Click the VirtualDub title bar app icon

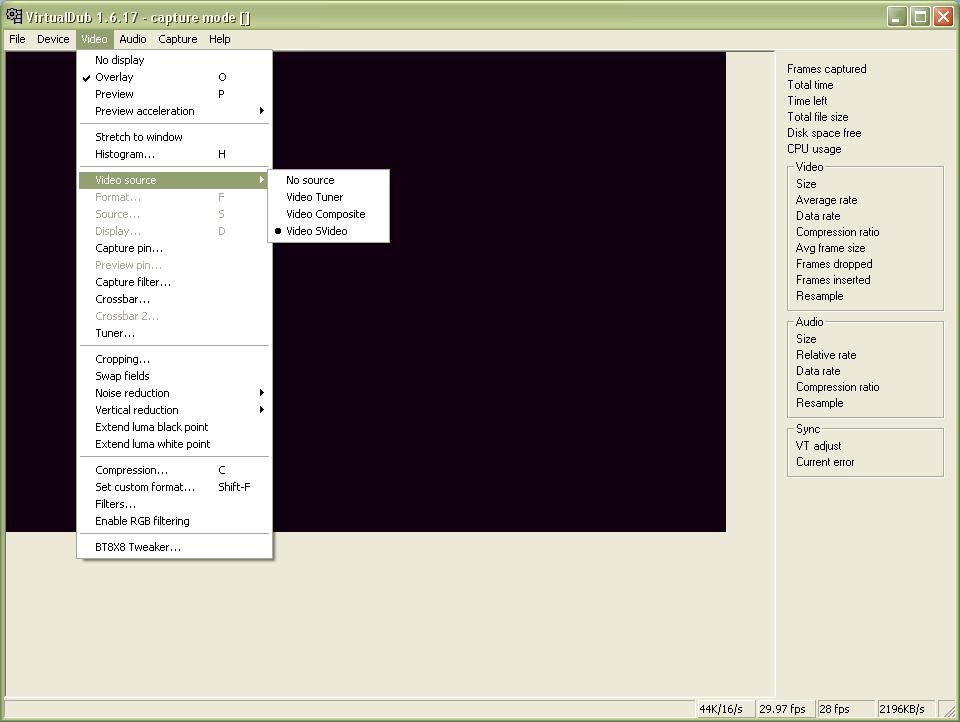pos(13,16)
